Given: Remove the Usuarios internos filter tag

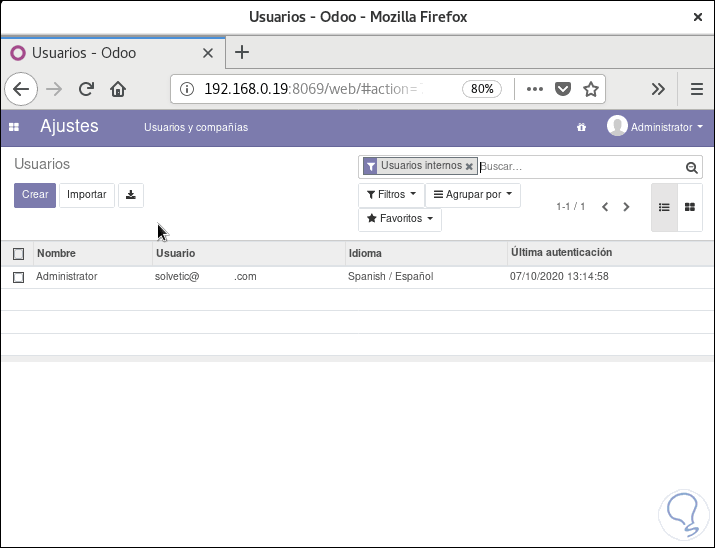Looking at the screenshot, I should click(469, 166).
